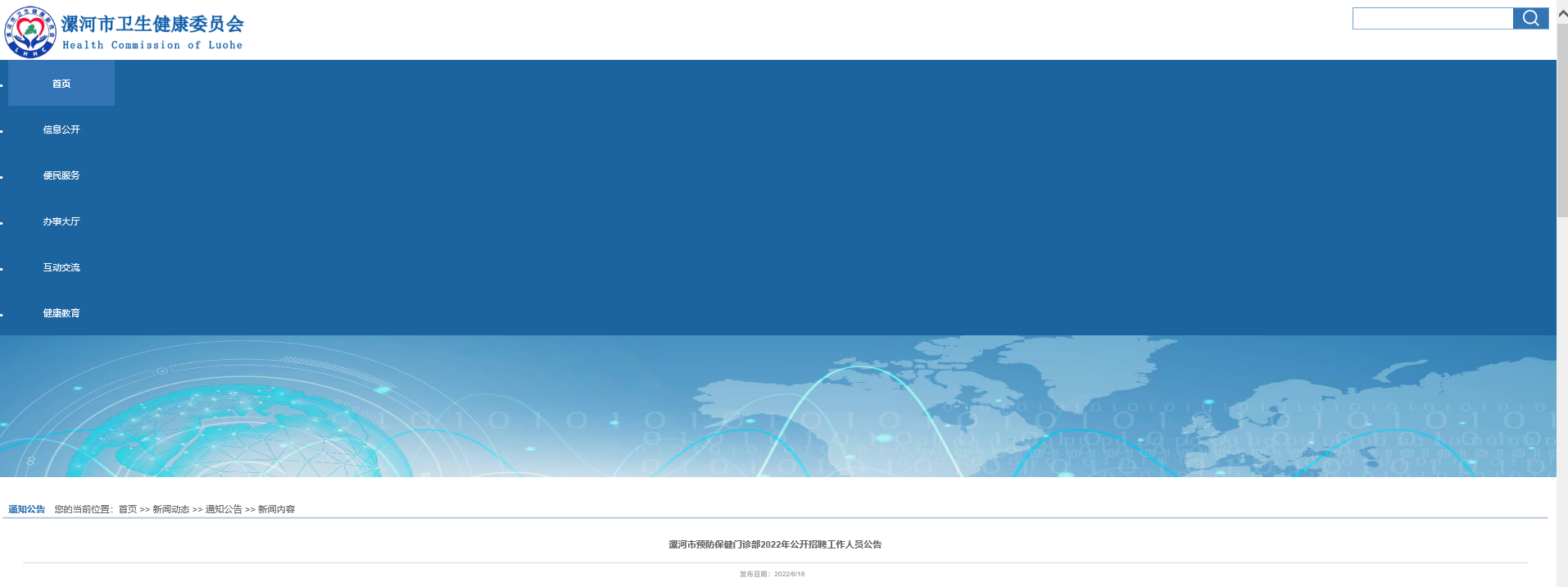
Task: Click the Luohe Health Commission logo emblem
Action: coord(30,32)
